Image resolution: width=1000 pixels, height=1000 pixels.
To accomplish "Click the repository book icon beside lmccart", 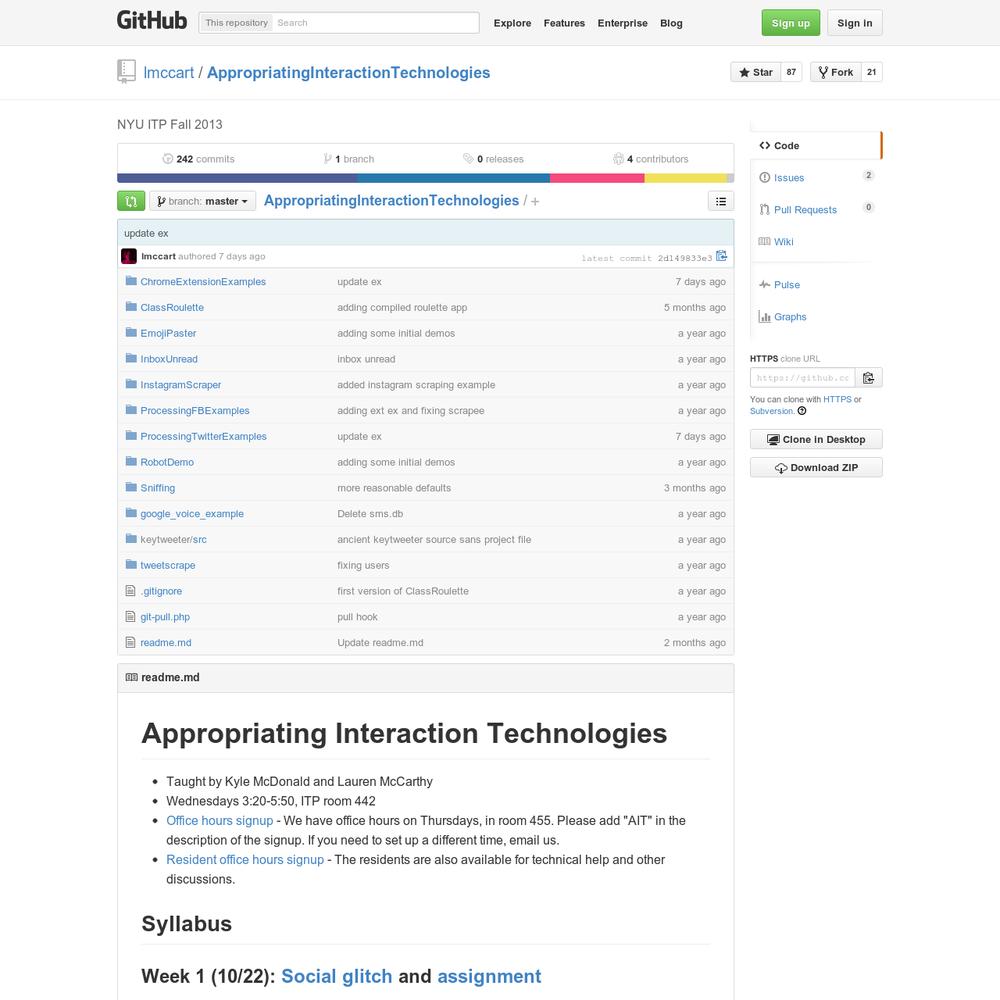I will click(x=126, y=71).
